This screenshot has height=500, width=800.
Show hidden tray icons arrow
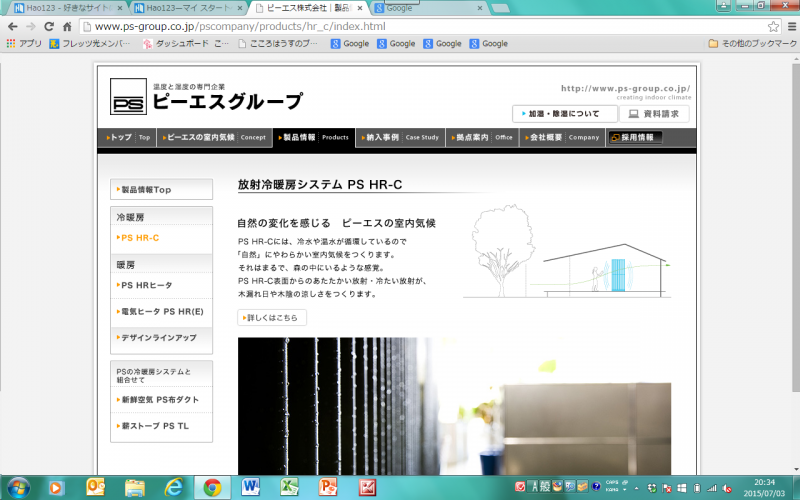click(638, 488)
